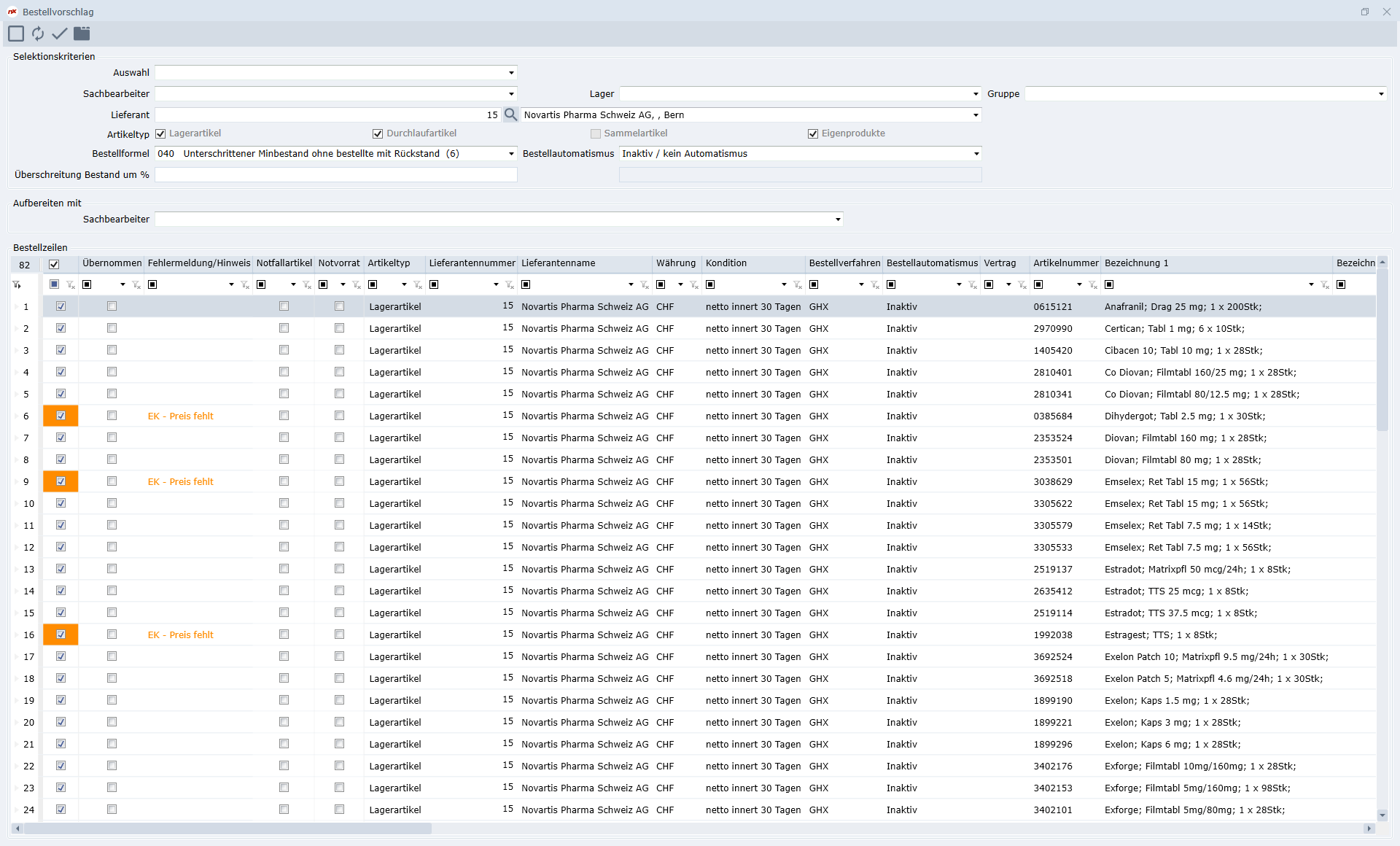This screenshot has height=846, width=1400.
Task: Click the empty square toolbar icon
Action: click(x=16, y=34)
